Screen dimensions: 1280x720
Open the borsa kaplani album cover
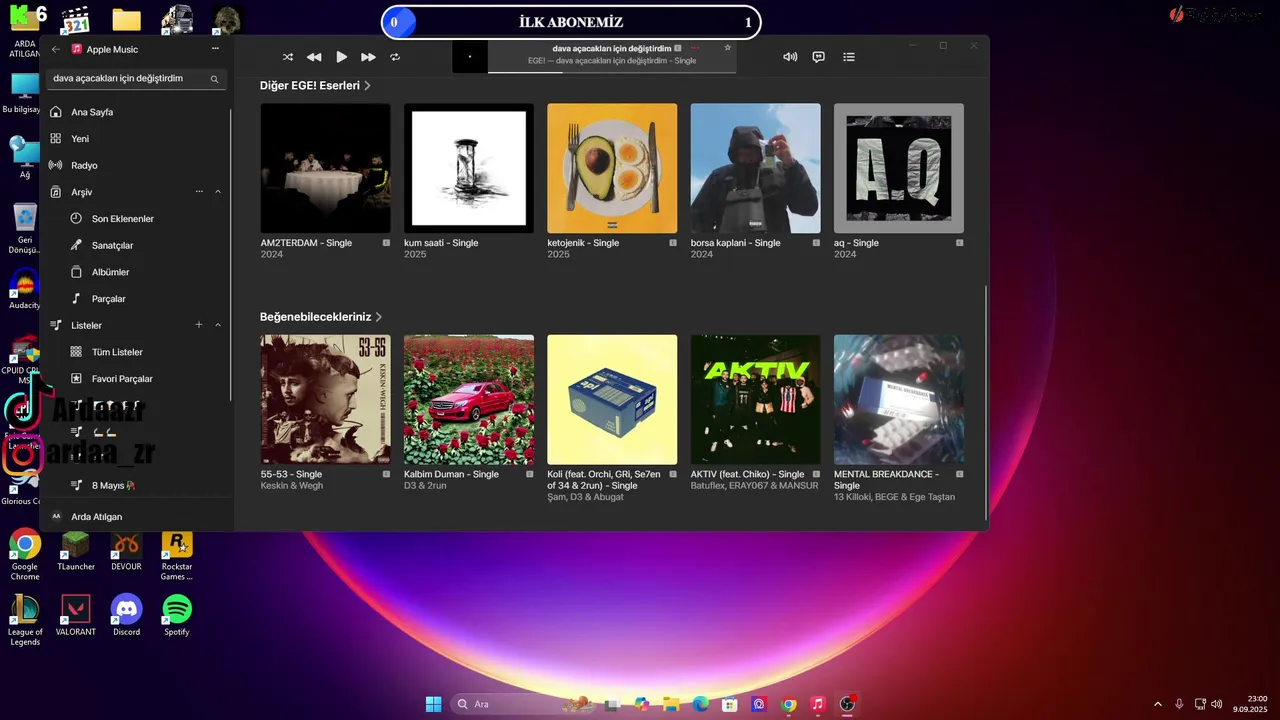coord(755,168)
